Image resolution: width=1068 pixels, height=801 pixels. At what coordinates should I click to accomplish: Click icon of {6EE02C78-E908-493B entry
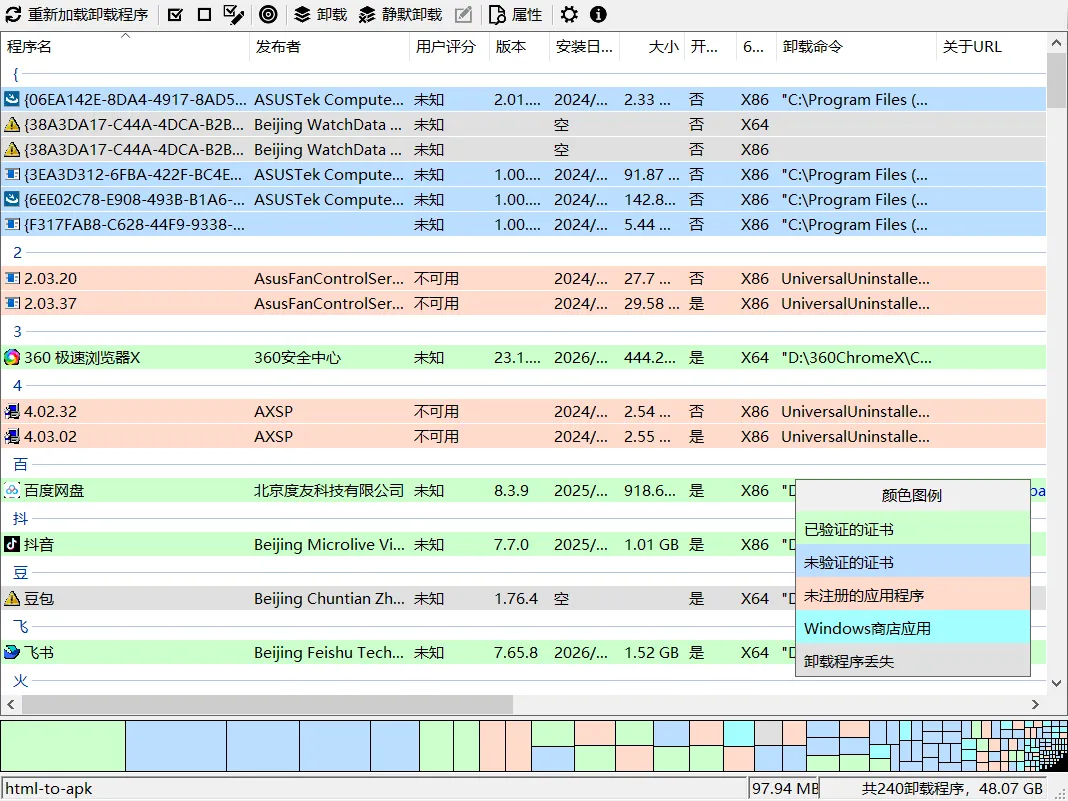(12, 200)
